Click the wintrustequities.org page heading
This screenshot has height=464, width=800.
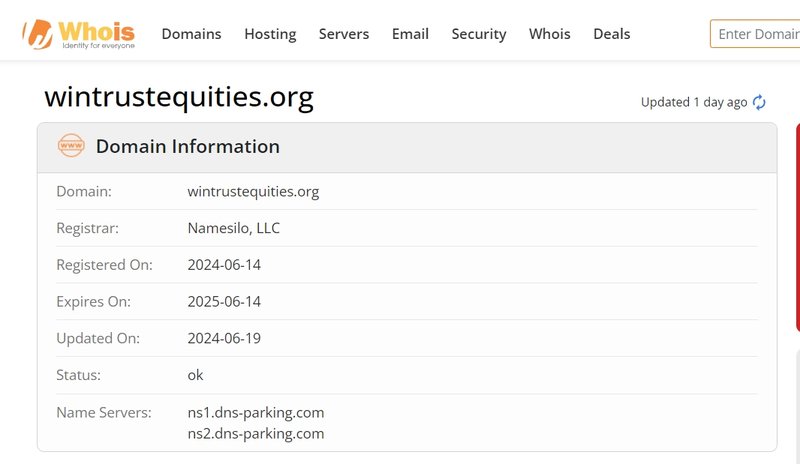pos(179,97)
